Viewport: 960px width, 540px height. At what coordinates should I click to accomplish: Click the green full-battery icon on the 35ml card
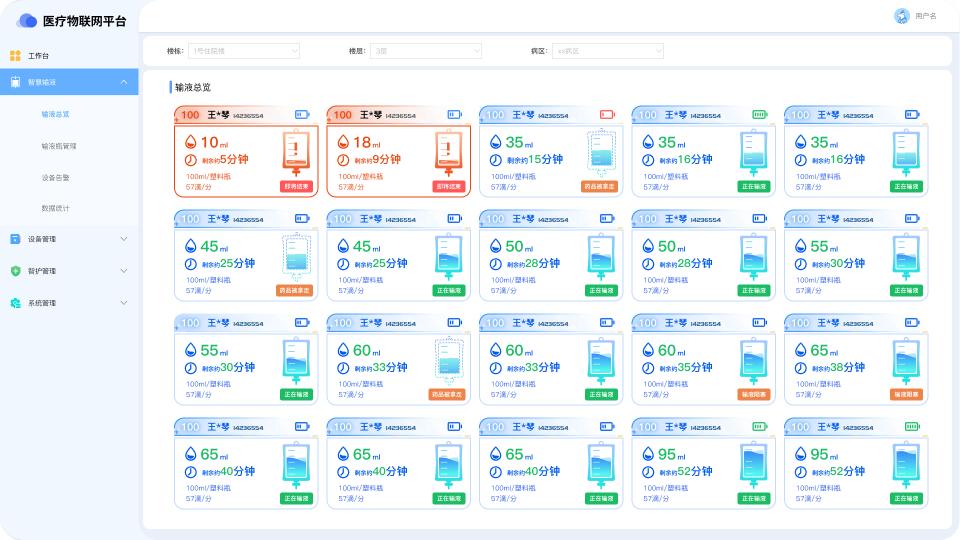point(759,115)
